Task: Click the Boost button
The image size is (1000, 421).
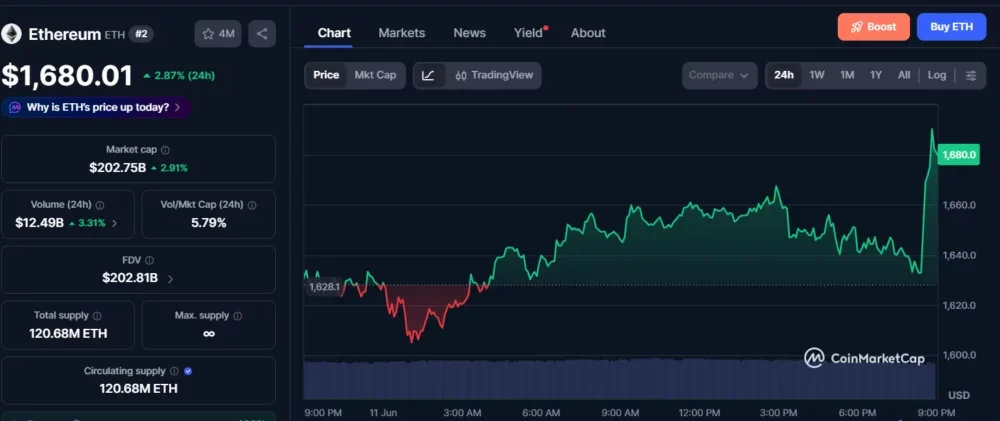Action: tap(874, 27)
